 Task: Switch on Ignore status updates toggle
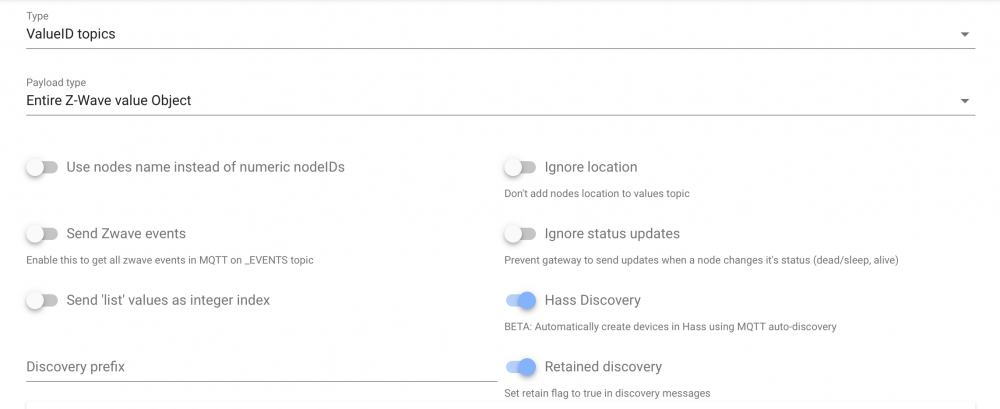pyautogui.click(x=520, y=234)
